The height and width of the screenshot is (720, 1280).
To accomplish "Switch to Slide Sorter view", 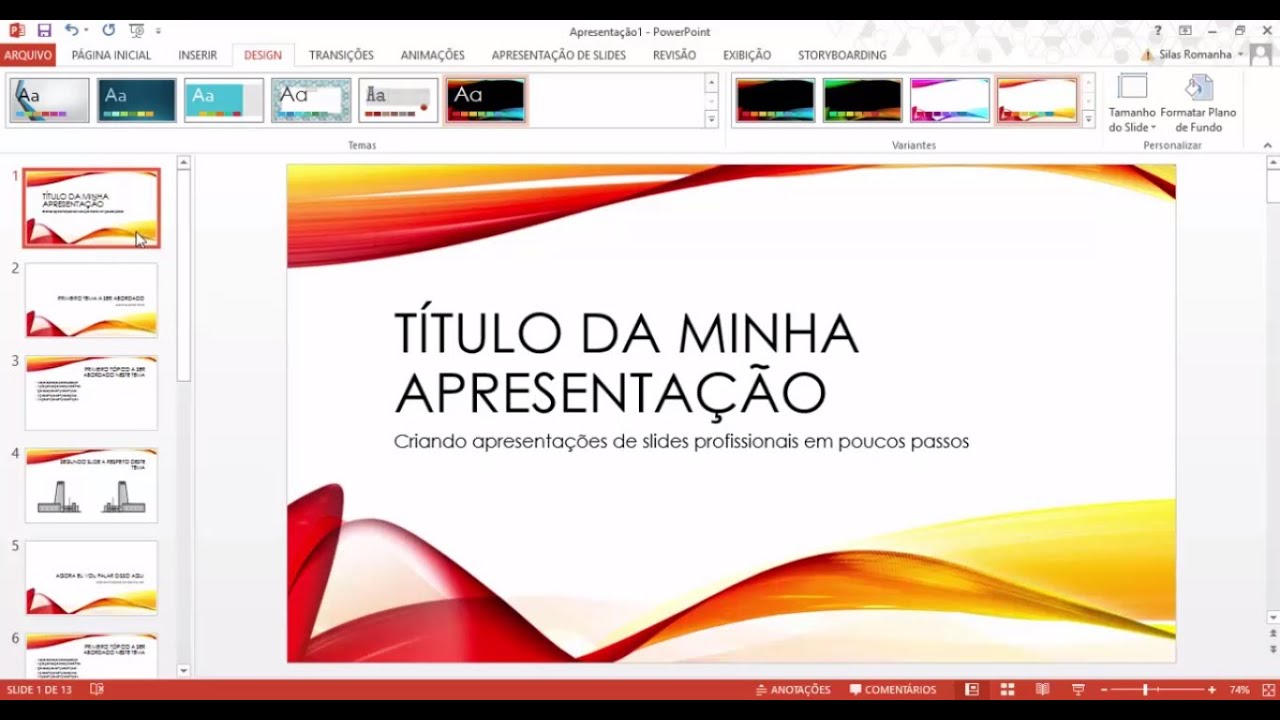I will tap(1007, 689).
